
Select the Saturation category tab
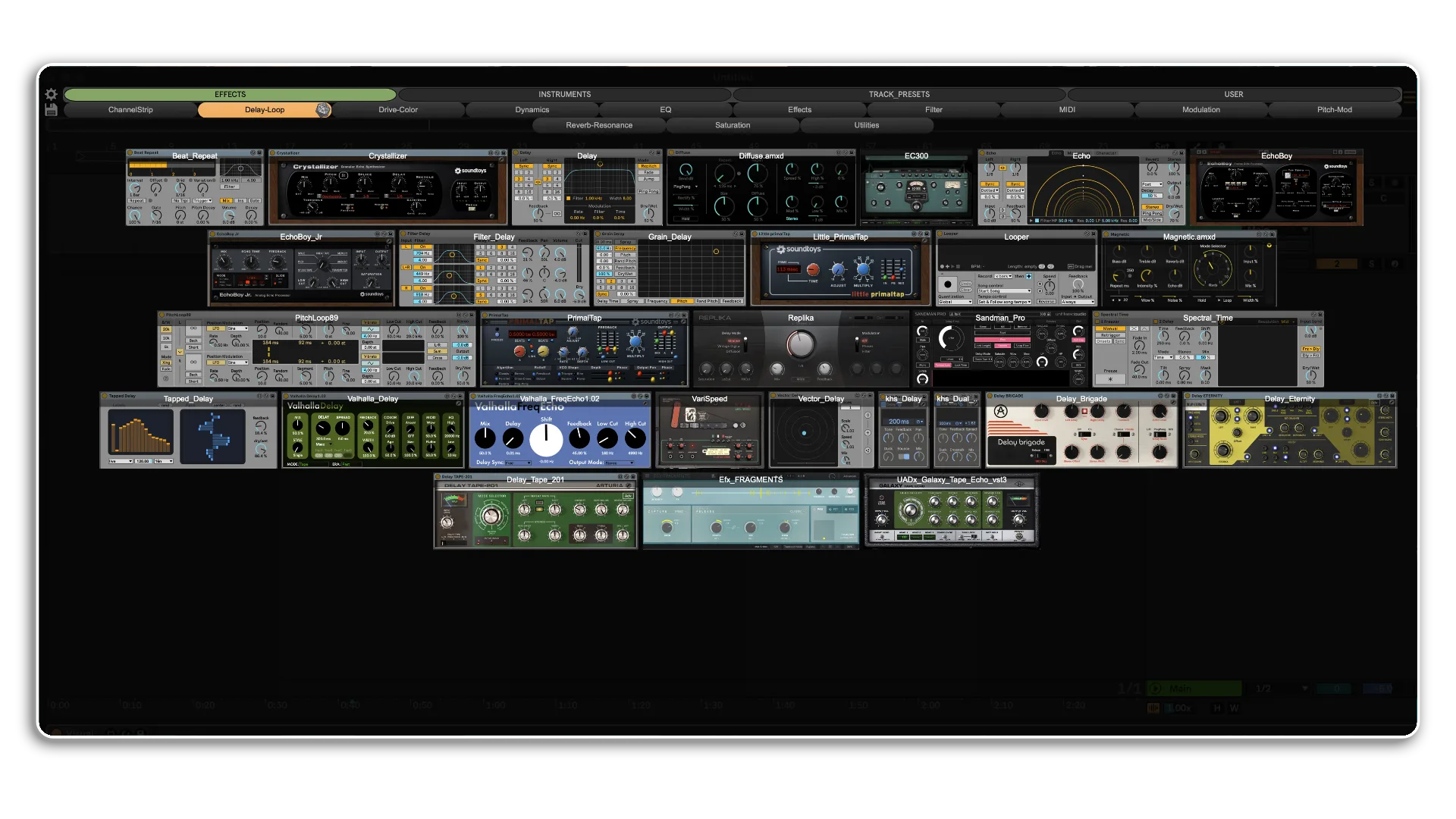733,126
